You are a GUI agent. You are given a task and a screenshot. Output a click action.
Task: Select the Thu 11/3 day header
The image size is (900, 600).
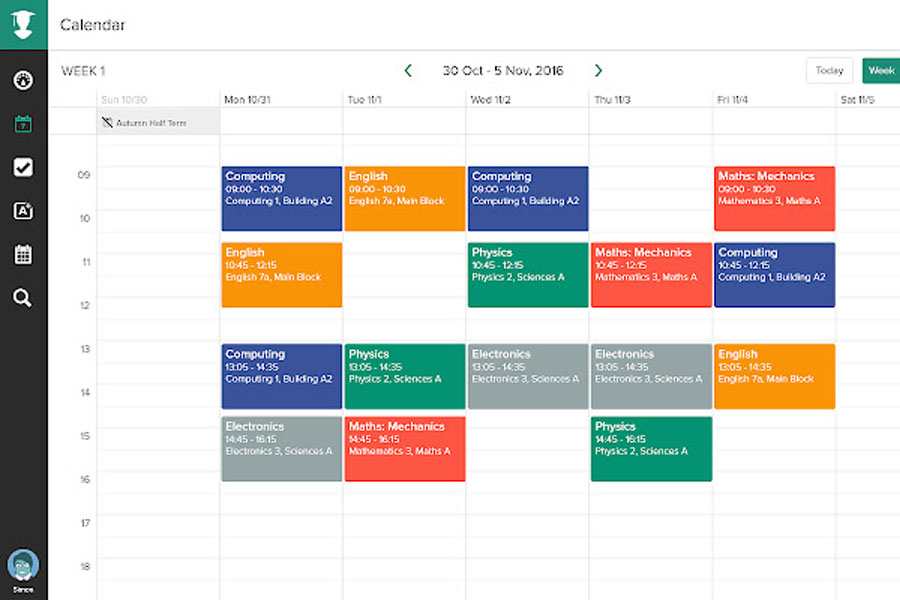pyautogui.click(x=612, y=99)
